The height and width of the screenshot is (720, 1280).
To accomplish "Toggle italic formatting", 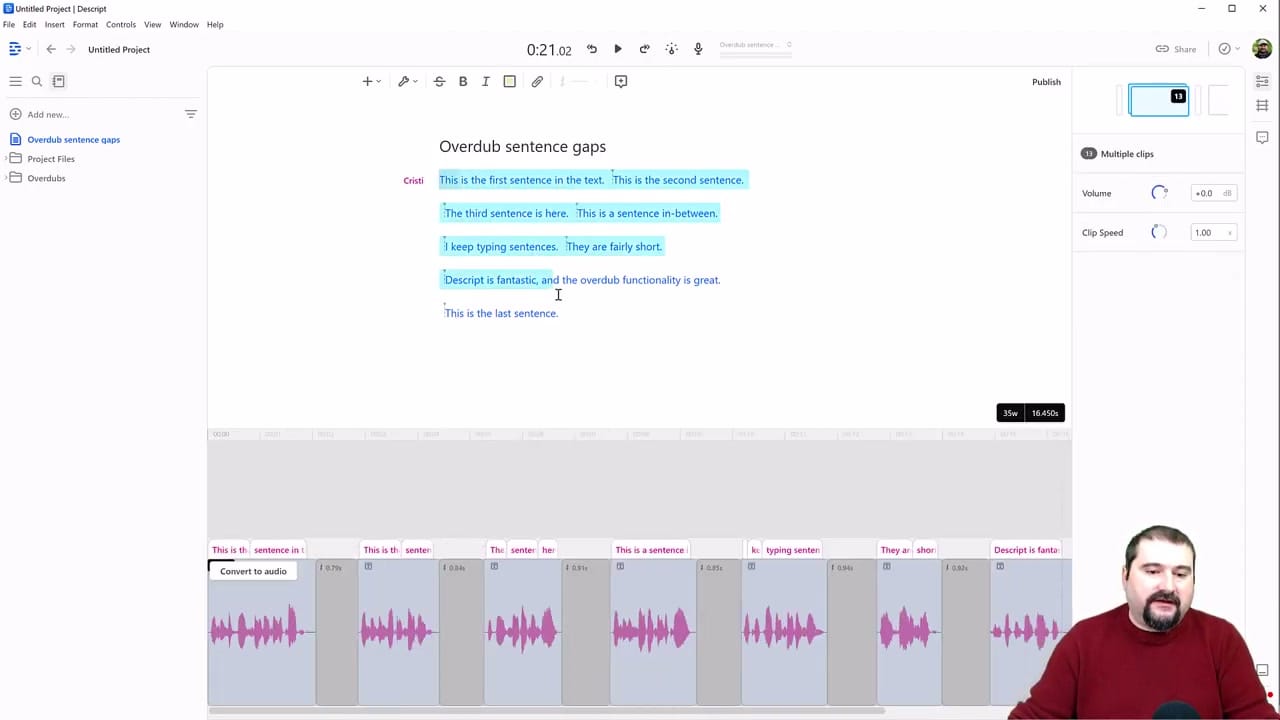I will (485, 81).
